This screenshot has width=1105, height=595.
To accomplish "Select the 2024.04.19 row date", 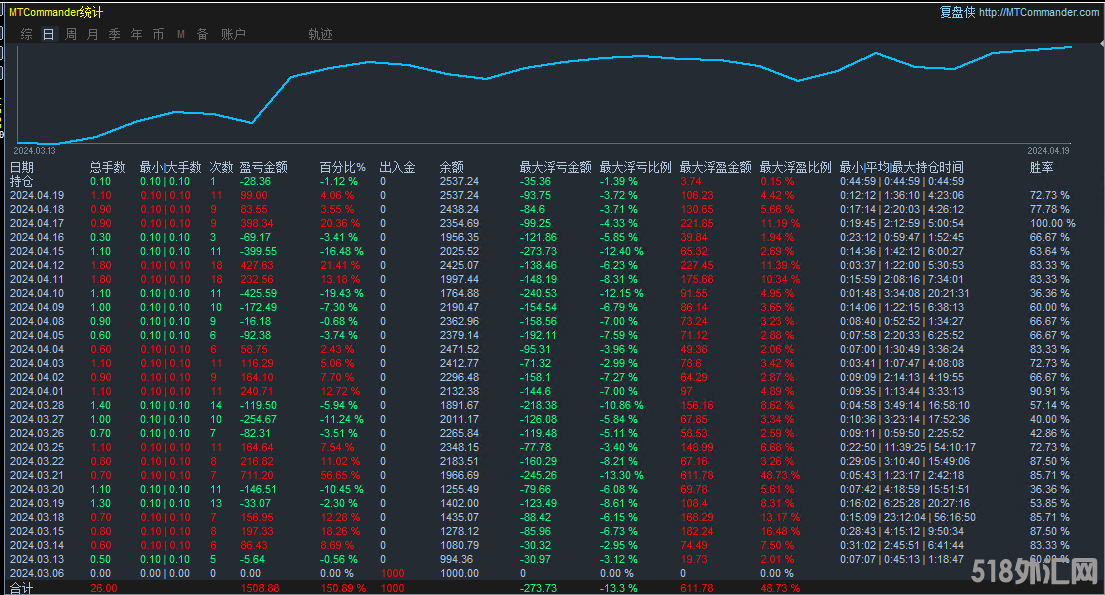I will tap(37, 196).
